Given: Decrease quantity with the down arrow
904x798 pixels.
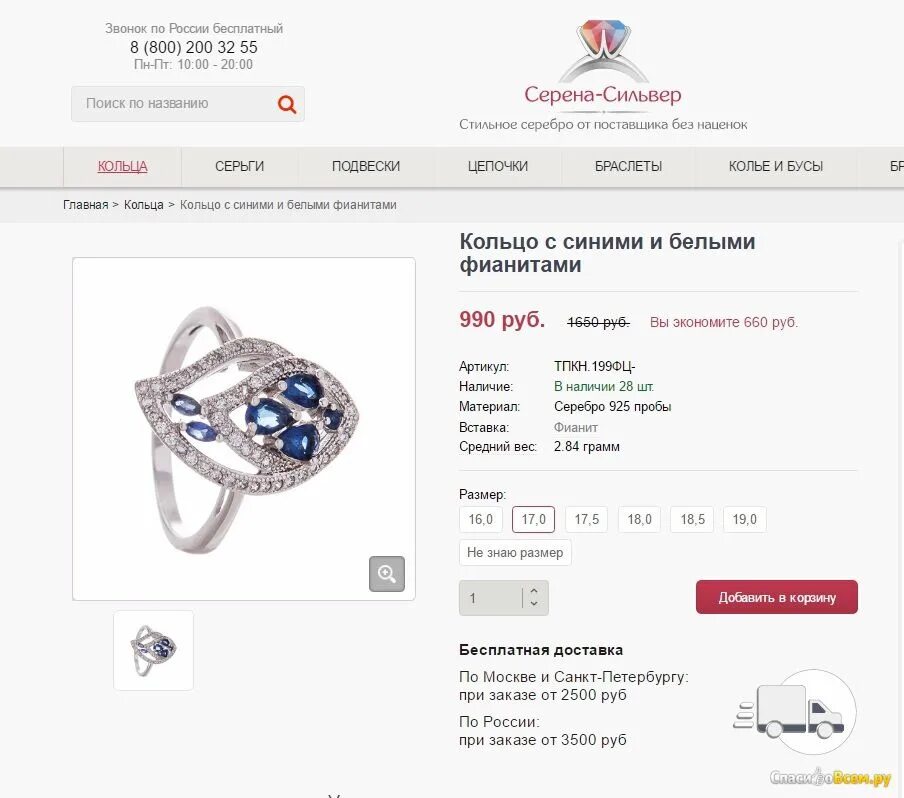Looking at the screenshot, I should 534,604.
